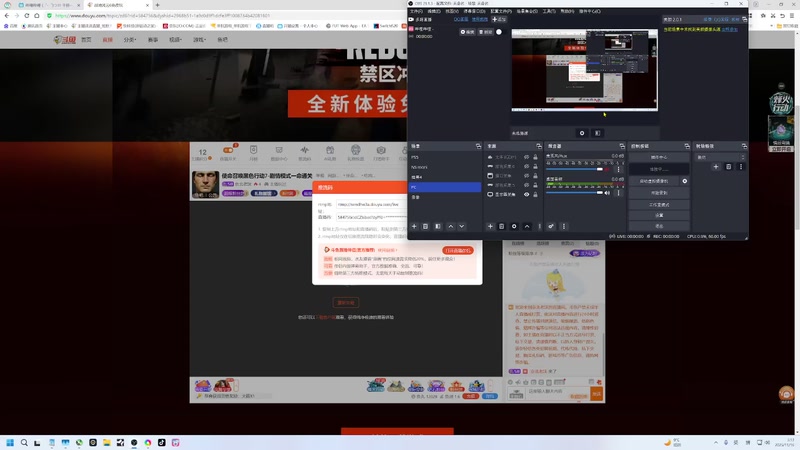This screenshot has width=800, height=450.
Task: Adjust Mic/Aux volume slider
Action: (x=575, y=169)
